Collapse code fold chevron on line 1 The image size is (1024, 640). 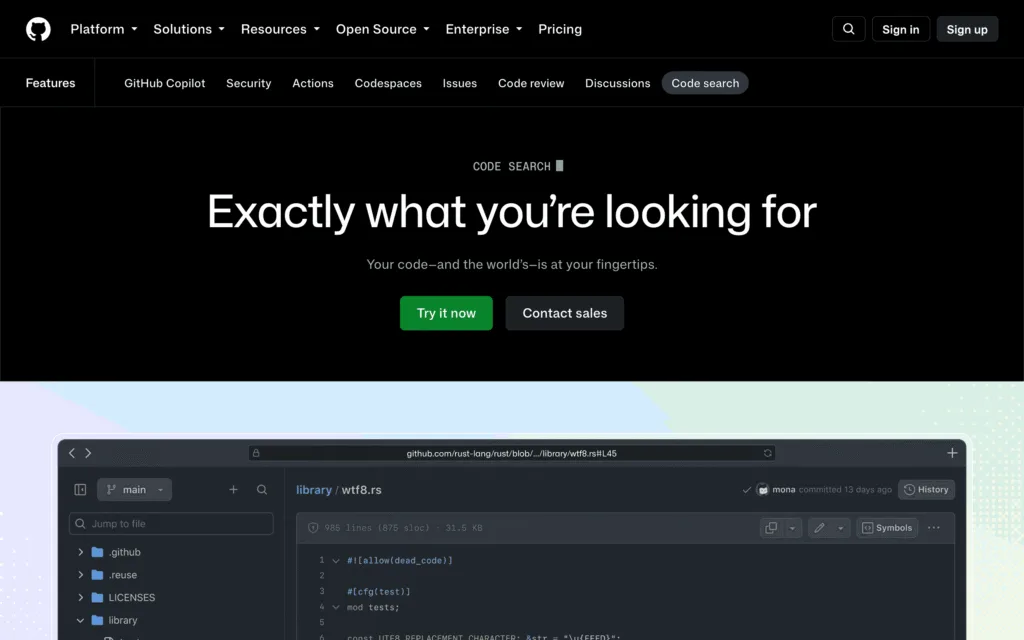[x=336, y=560]
